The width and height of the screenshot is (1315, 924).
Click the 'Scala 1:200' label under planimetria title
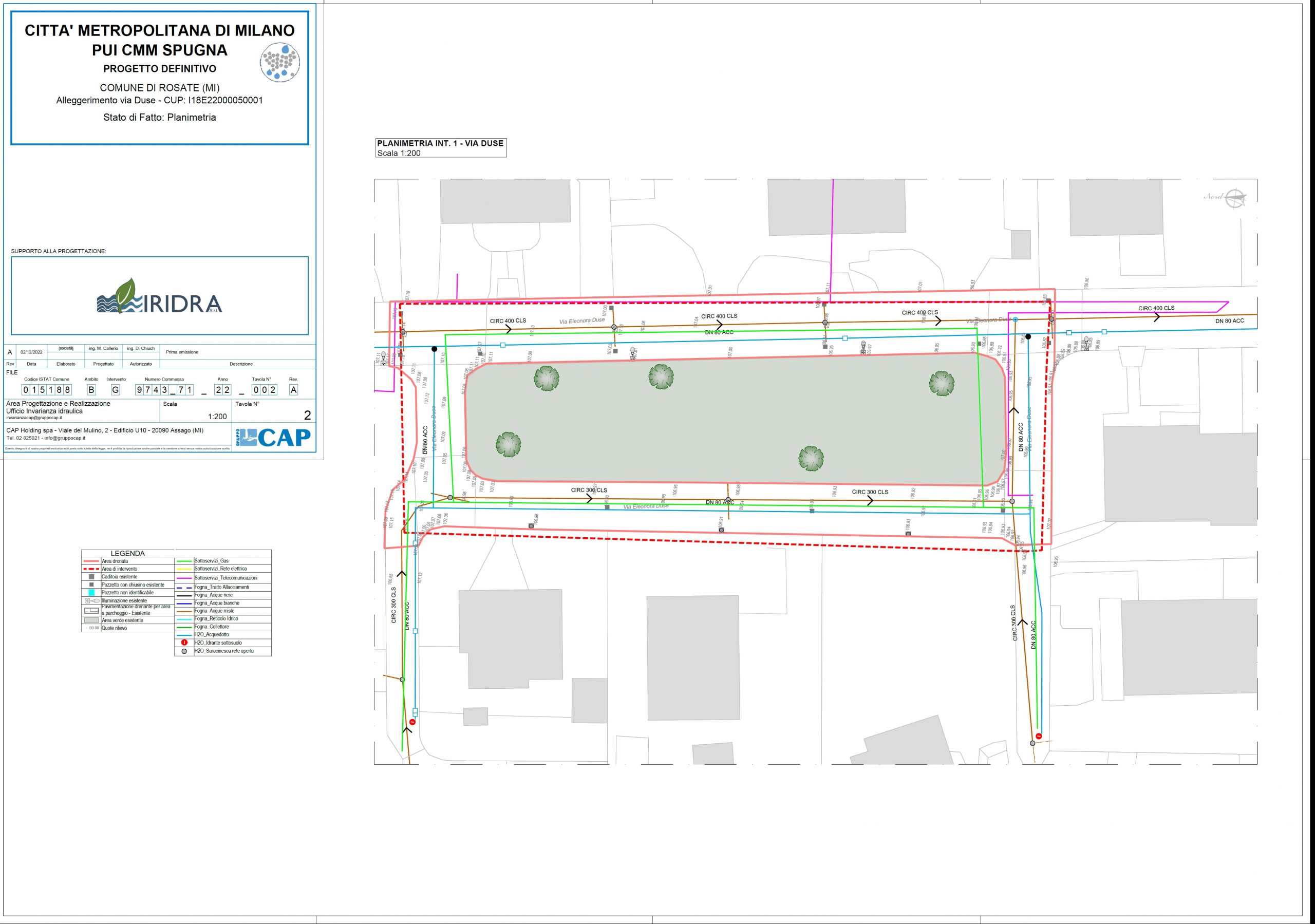[399, 154]
